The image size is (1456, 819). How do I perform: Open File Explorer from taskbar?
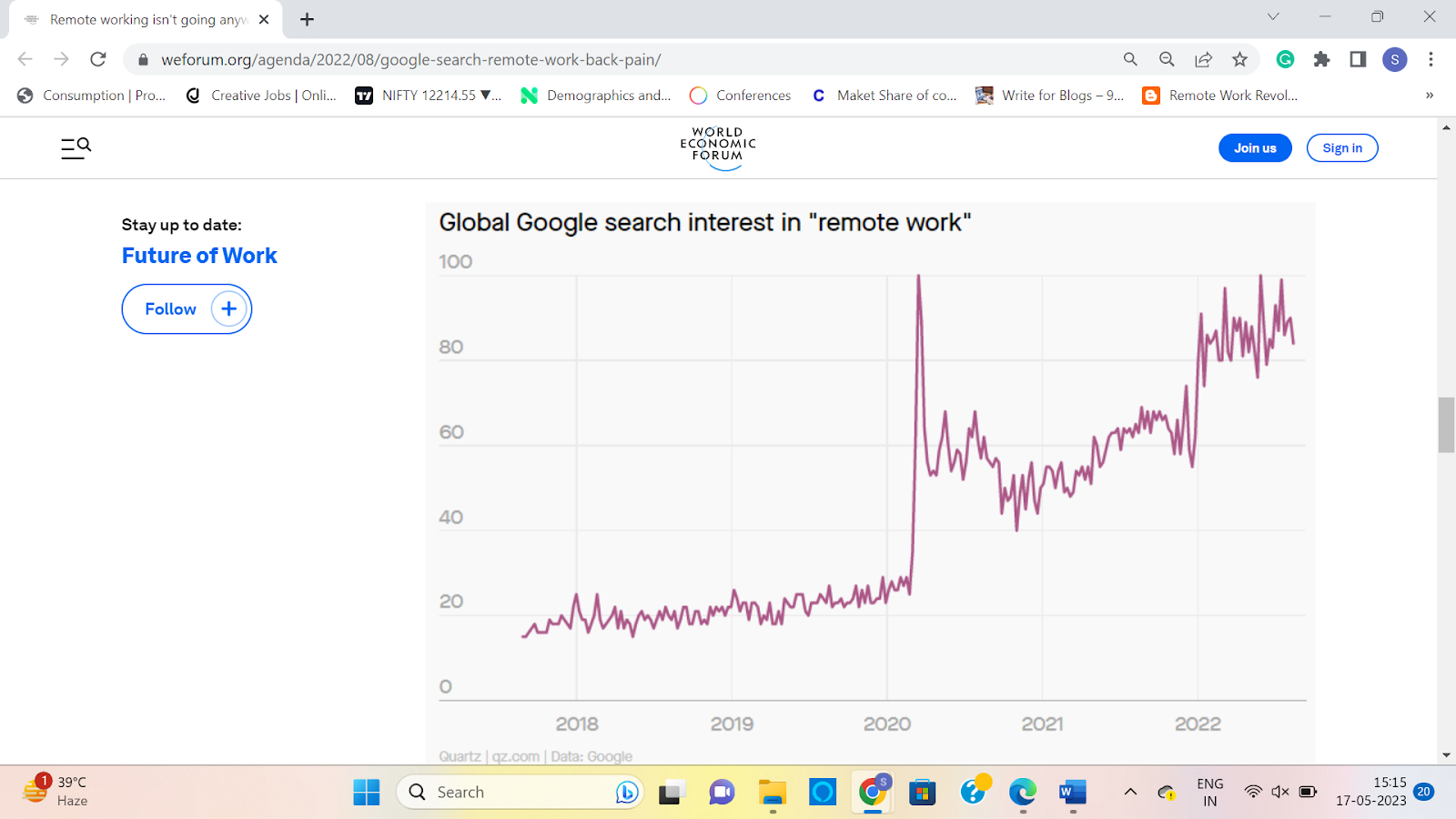(x=772, y=792)
